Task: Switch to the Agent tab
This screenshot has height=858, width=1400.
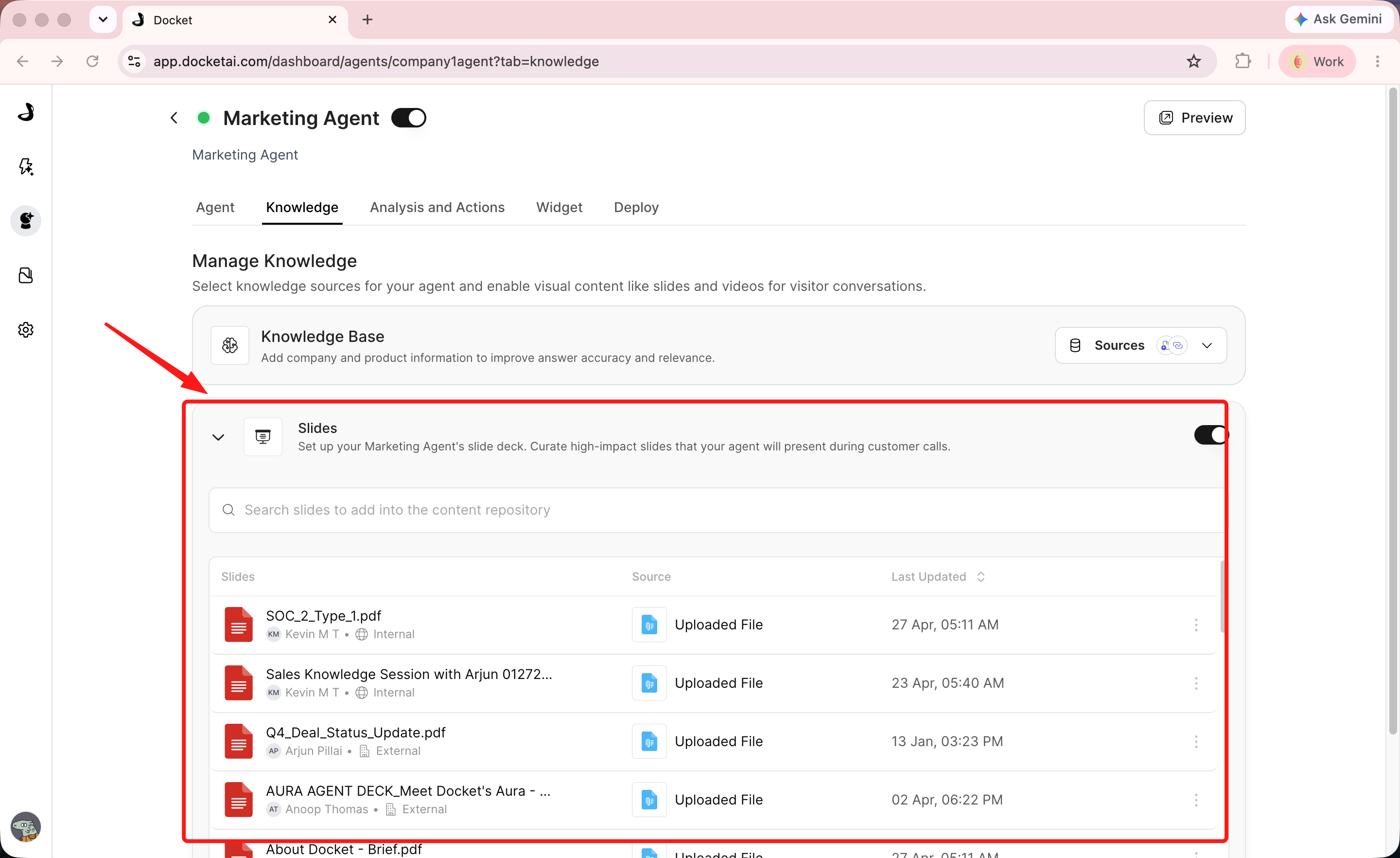Action: [215, 208]
